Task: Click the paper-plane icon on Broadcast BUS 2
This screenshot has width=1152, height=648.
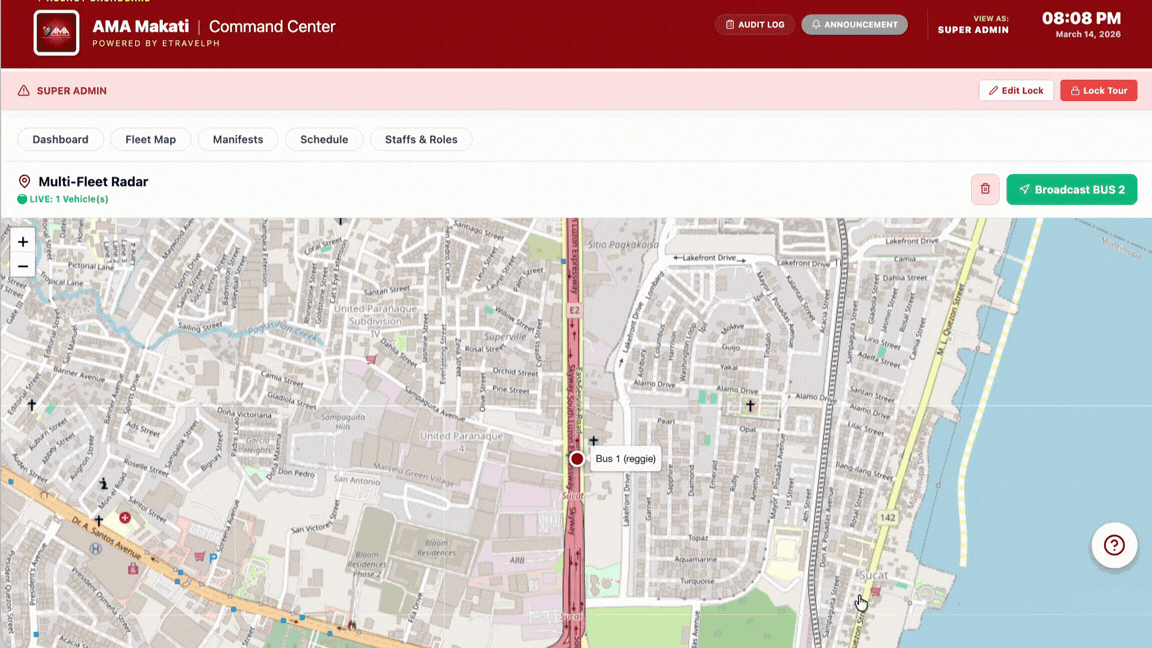Action: [1023, 189]
